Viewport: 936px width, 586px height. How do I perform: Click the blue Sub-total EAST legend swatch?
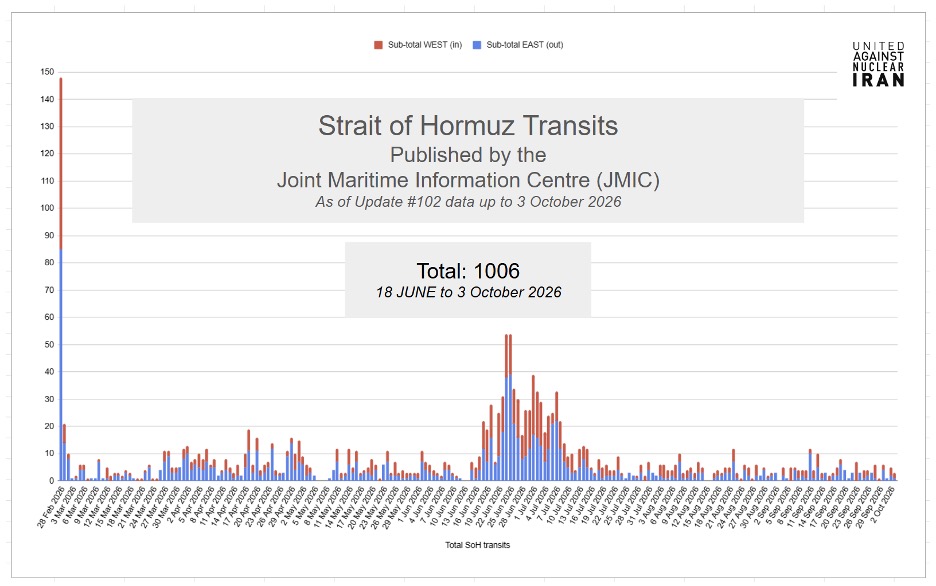point(477,45)
